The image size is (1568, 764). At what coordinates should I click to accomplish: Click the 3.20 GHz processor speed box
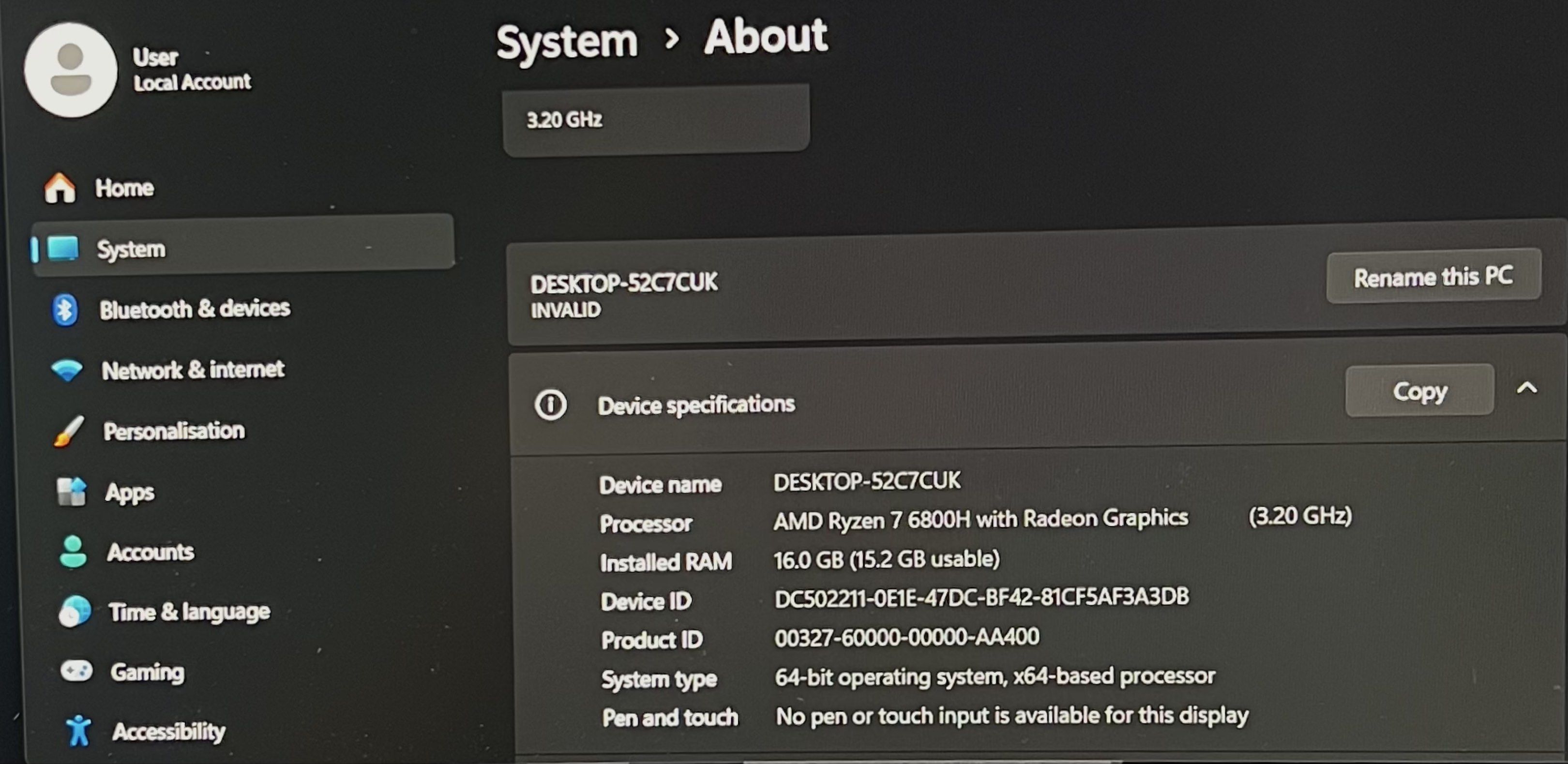tap(656, 120)
